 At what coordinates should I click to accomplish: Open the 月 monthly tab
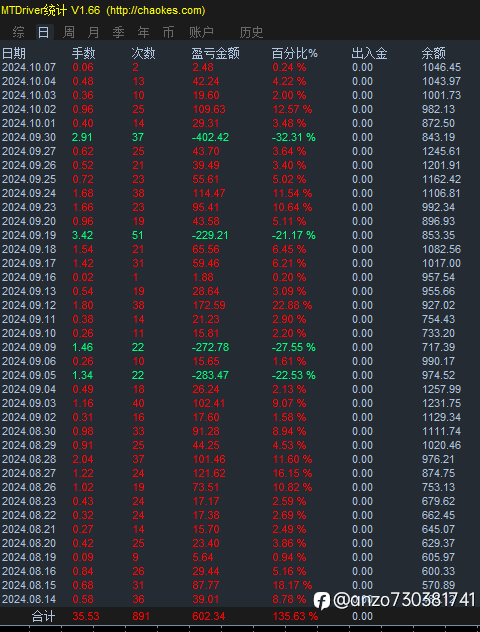click(x=94, y=32)
